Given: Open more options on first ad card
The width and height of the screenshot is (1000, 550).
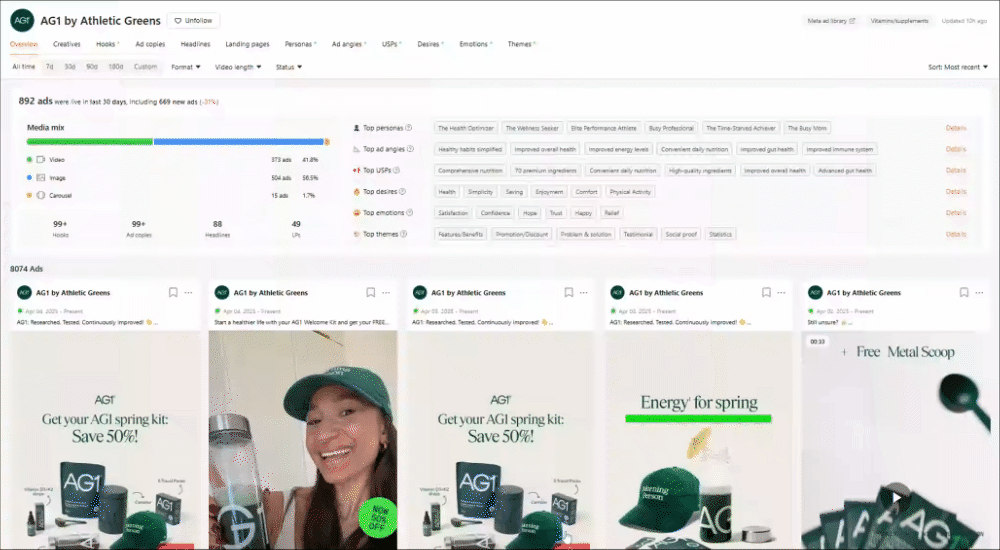Looking at the screenshot, I should coord(188,292).
